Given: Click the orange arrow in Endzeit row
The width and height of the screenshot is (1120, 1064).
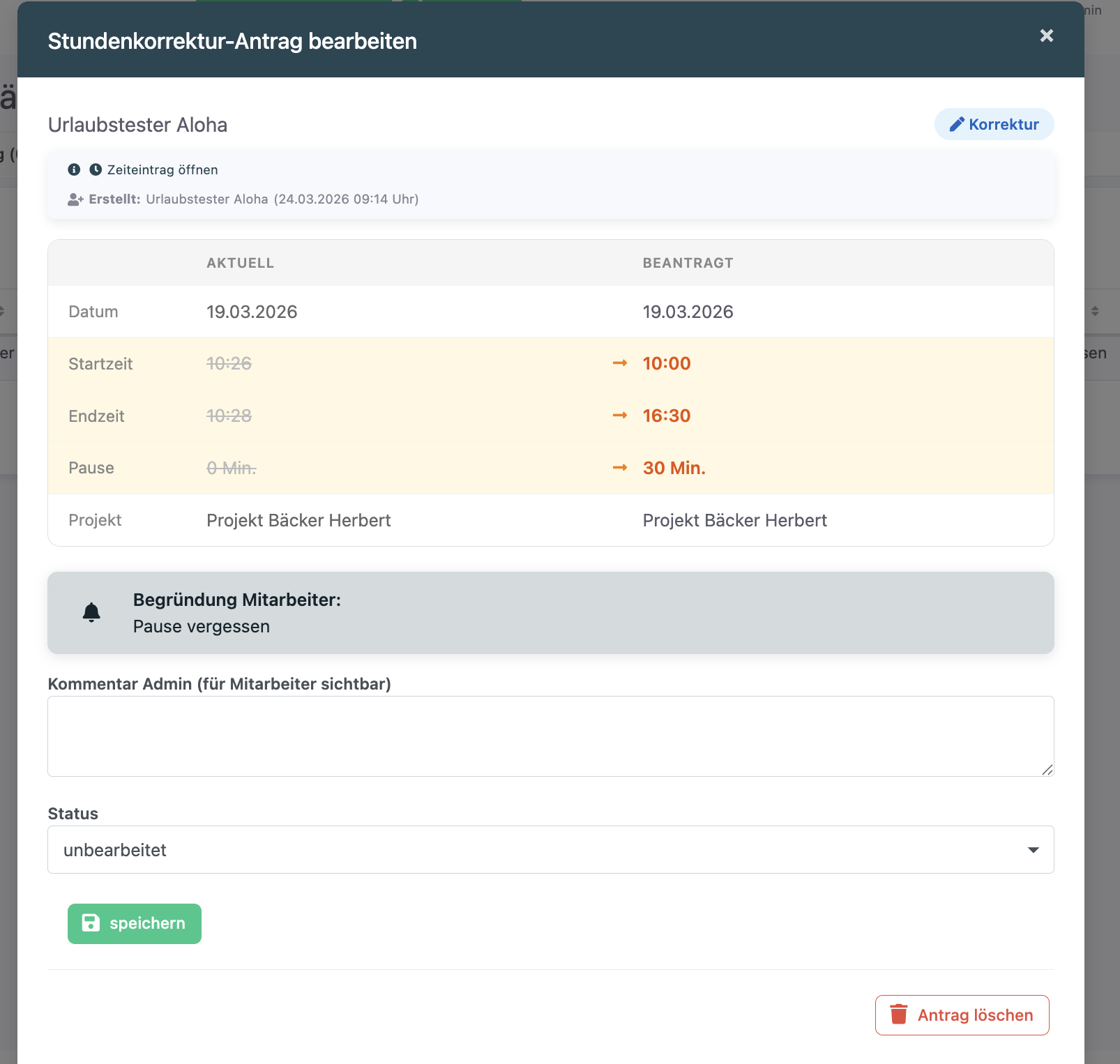Looking at the screenshot, I should pos(619,416).
